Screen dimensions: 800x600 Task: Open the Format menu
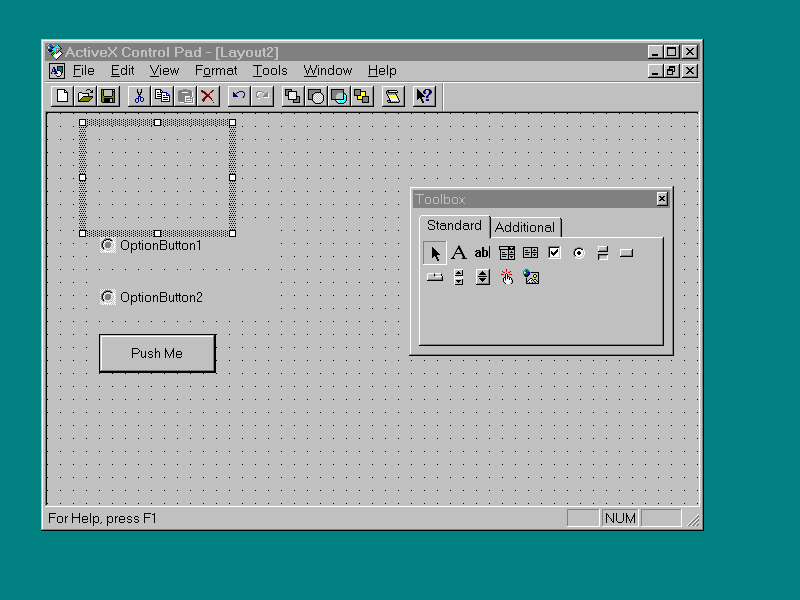(216, 71)
